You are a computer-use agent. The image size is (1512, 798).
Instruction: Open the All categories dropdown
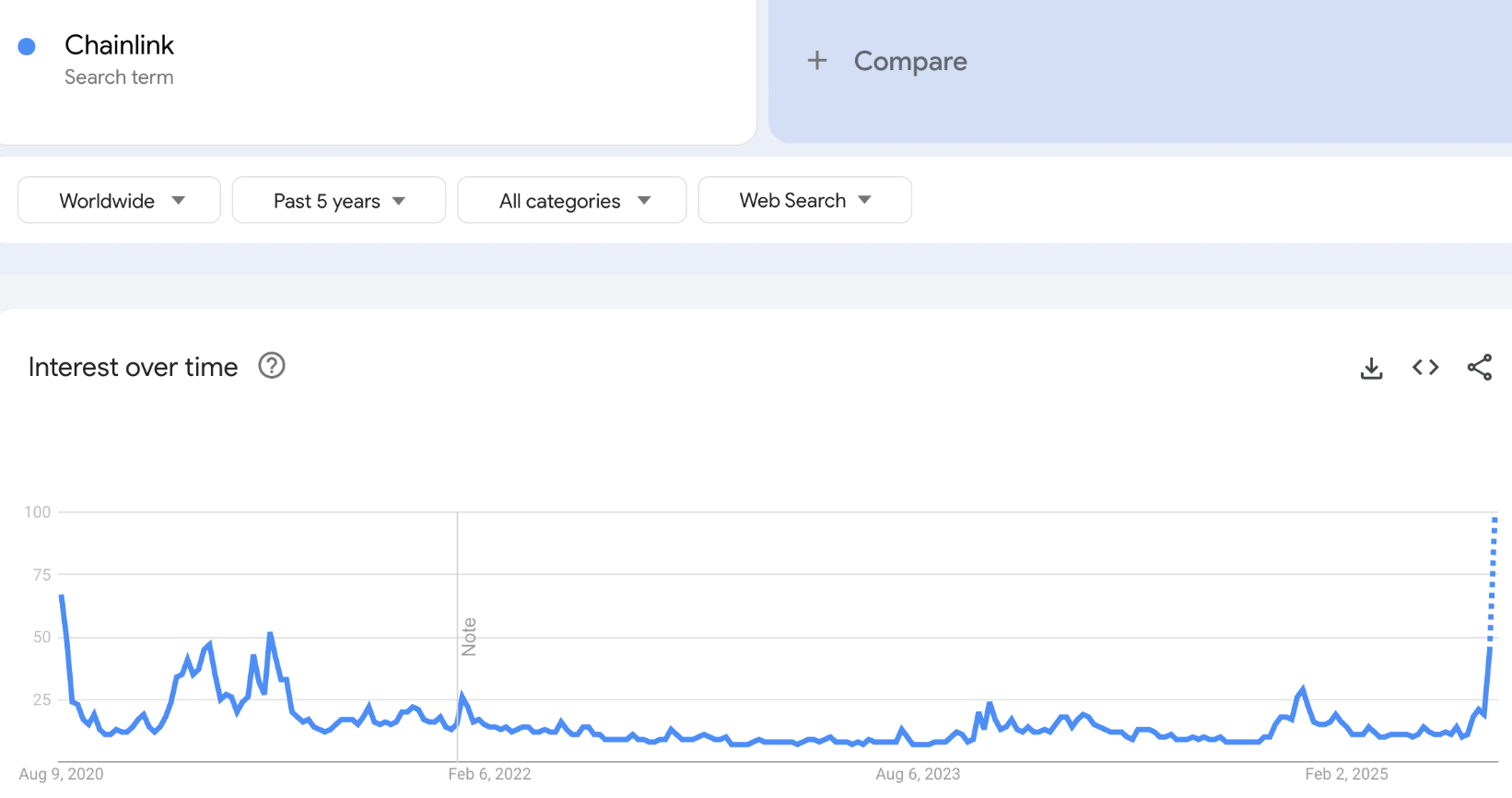[x=572, y=200]
